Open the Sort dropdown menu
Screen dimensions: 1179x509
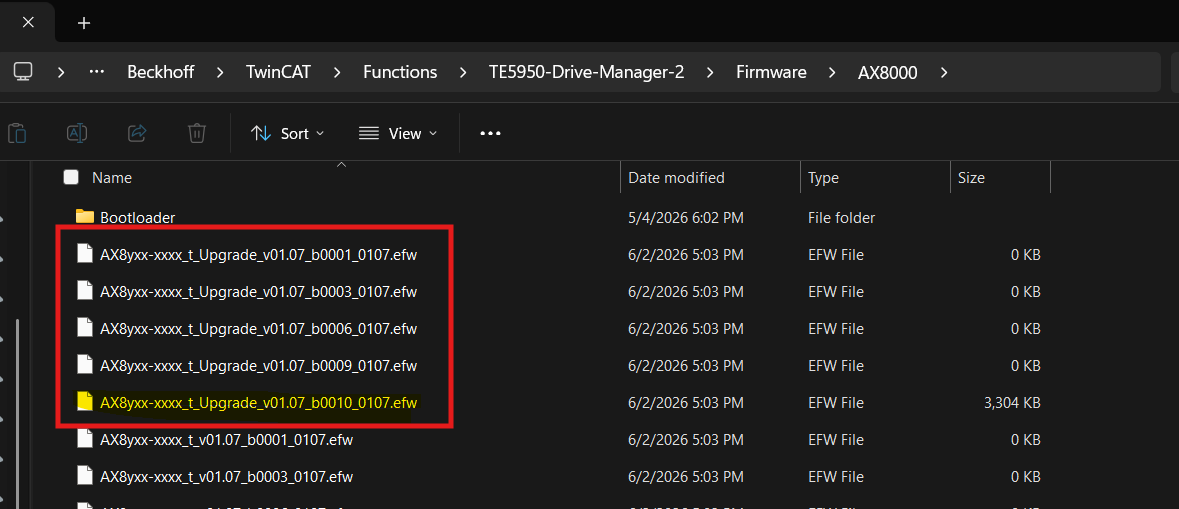(288, 133)
